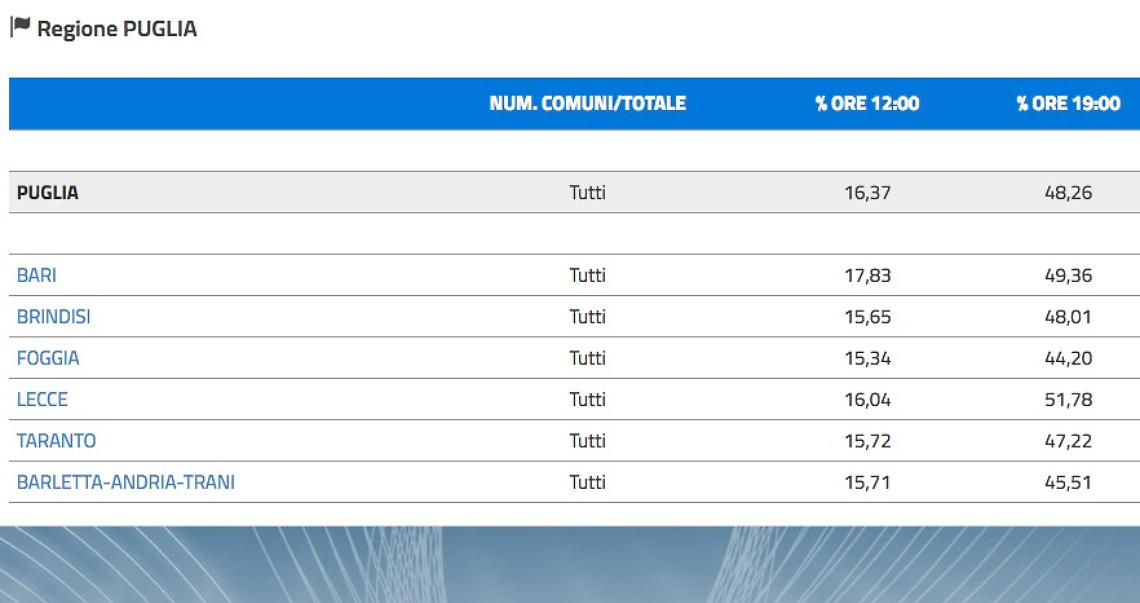Open the FOGGIA province link
The image size is (1140, 603).
(x=48, y=358)
